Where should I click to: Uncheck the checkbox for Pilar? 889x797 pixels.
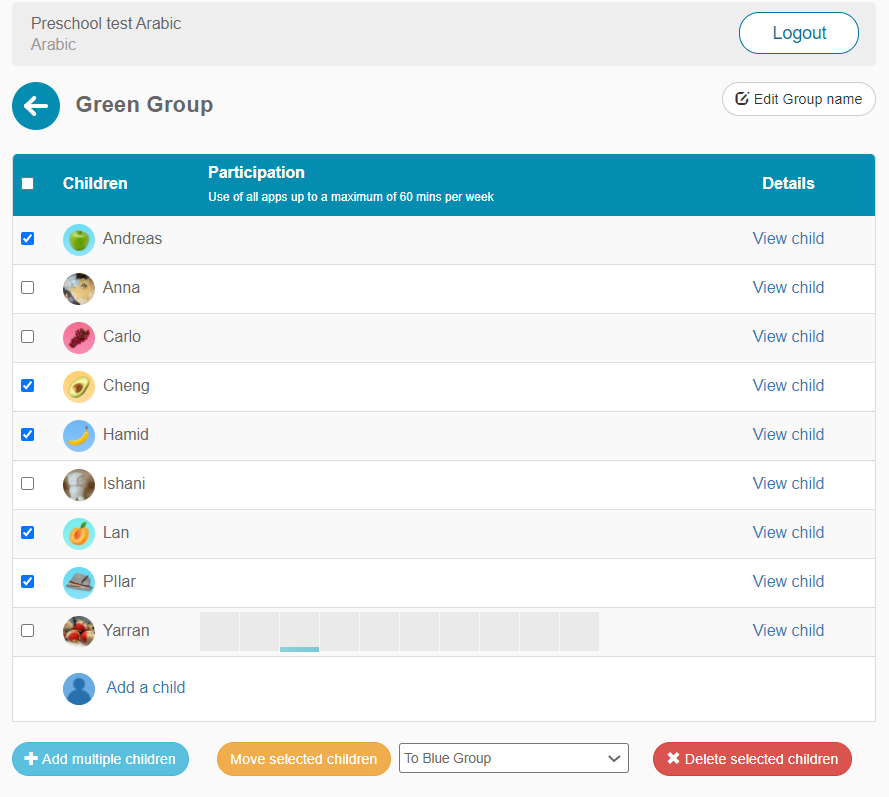coord(28,582)
